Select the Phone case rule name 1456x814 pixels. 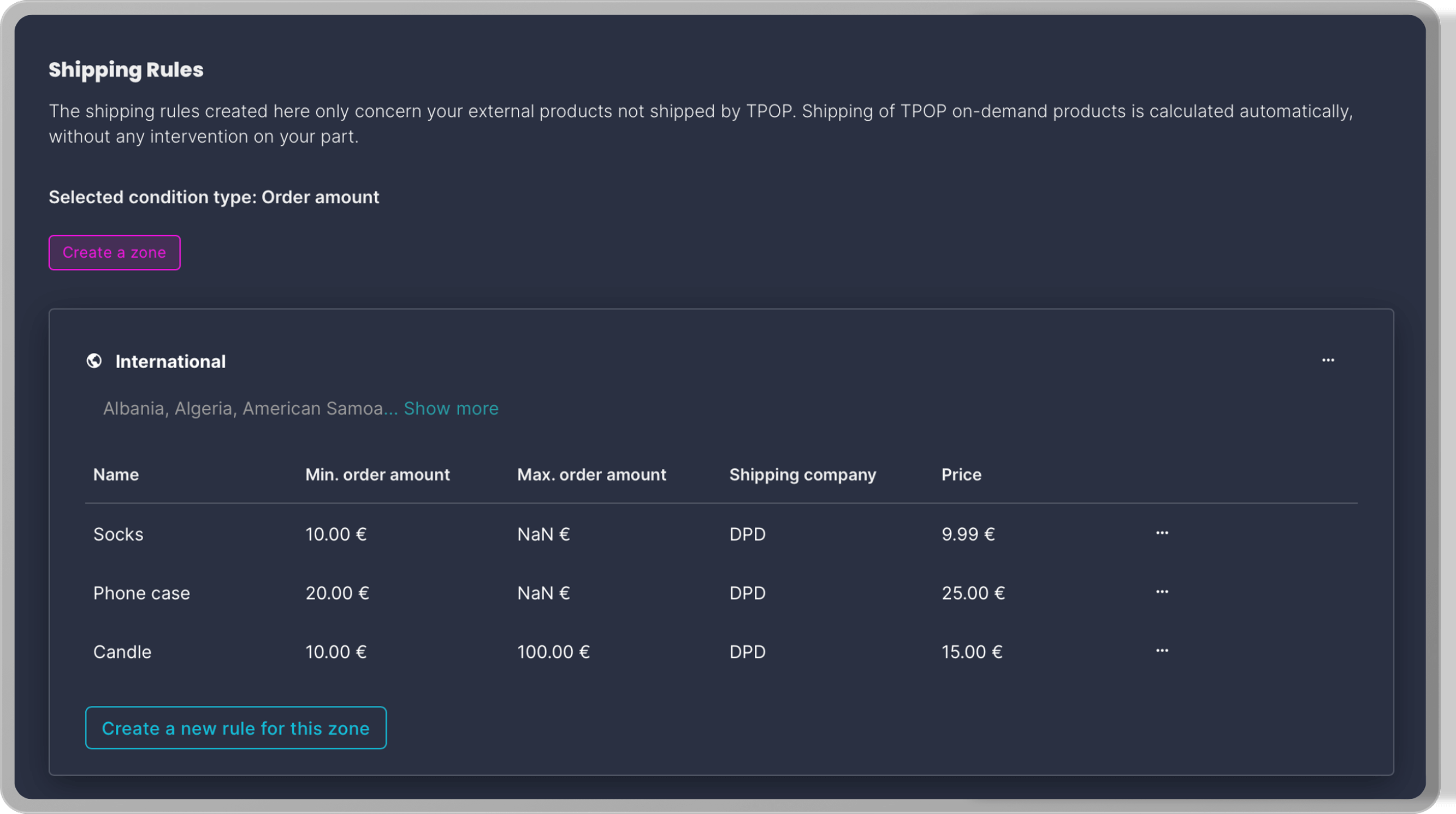click(x=141, y=593)
